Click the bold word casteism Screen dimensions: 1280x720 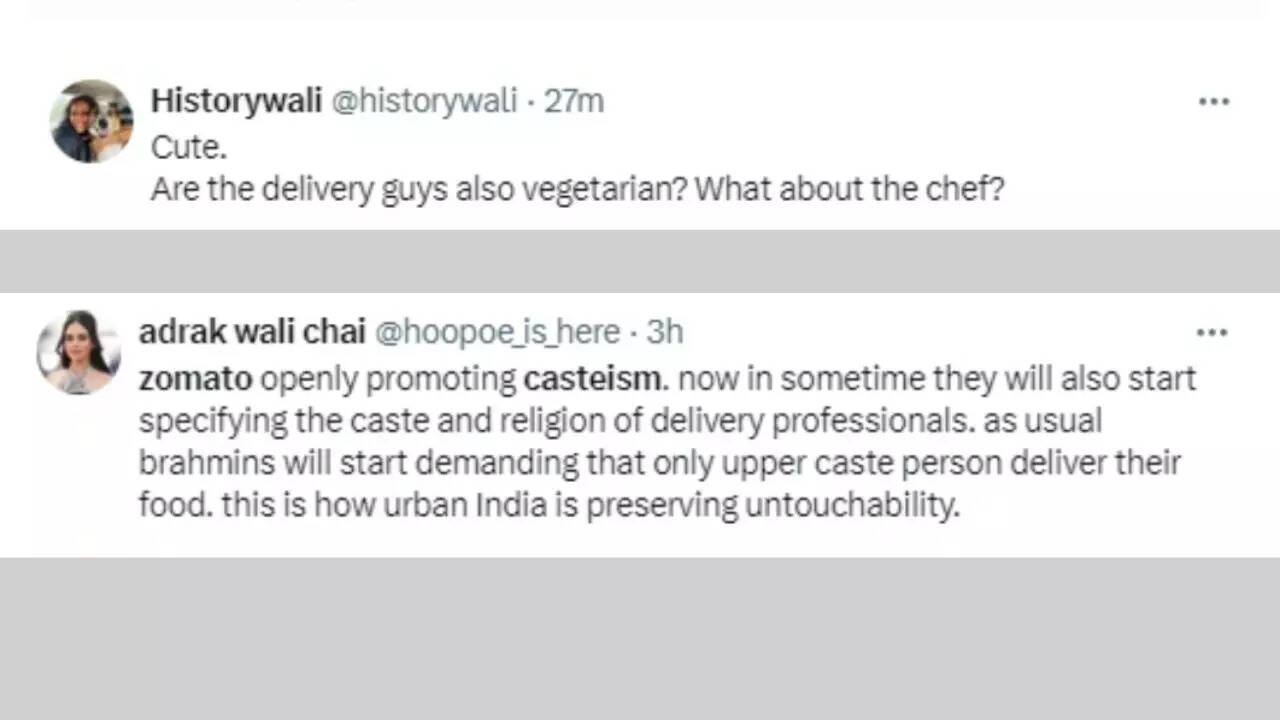[x=592, y=379]
